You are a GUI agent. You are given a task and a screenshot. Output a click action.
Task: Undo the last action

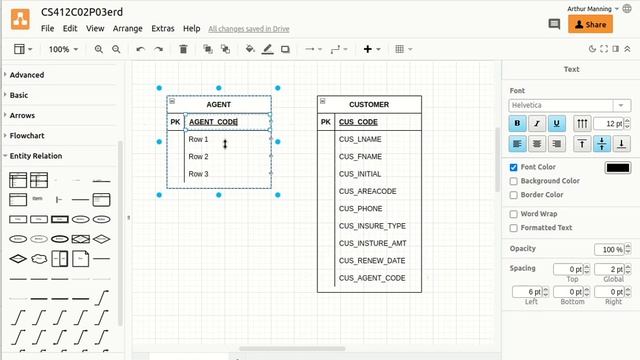coord(140,49)
